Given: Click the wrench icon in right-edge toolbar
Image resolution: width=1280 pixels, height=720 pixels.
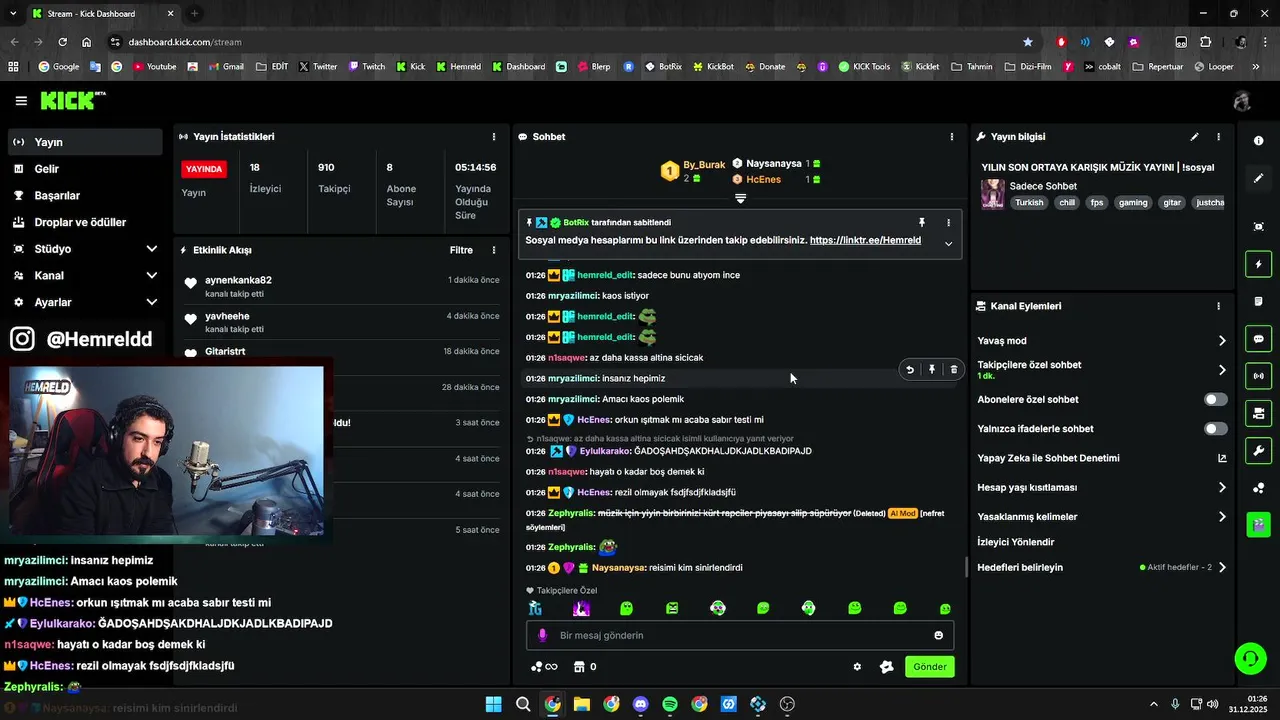Looking at the screenshot, I should point(1258,450).
